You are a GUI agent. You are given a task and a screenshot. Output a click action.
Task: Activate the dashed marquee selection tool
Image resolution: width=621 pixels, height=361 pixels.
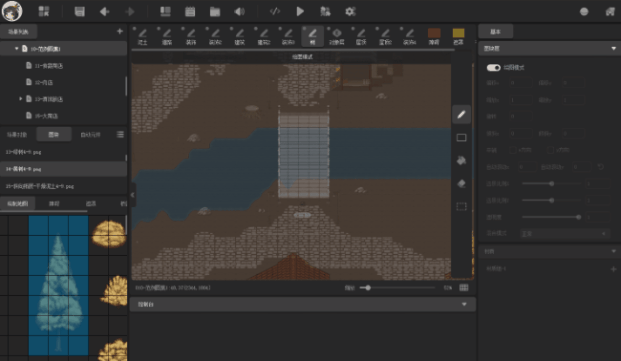coord(461,206)
